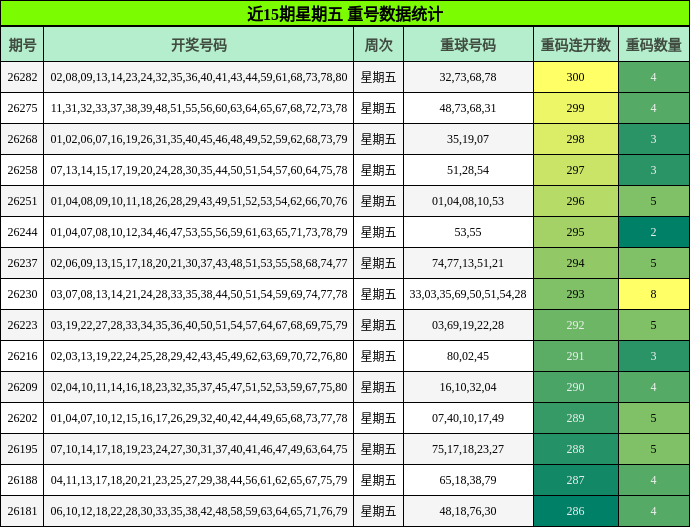Click the cell with value 288

point(576,449)
